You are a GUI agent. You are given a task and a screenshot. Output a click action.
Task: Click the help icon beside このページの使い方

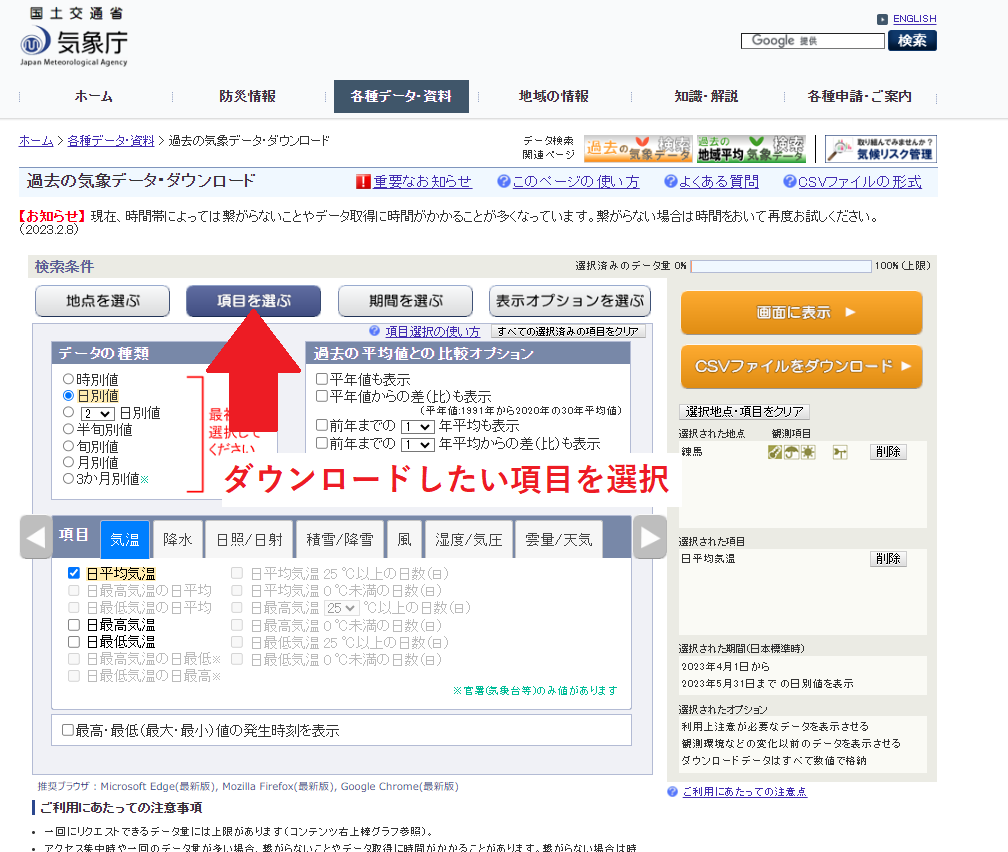pos(504,182)
